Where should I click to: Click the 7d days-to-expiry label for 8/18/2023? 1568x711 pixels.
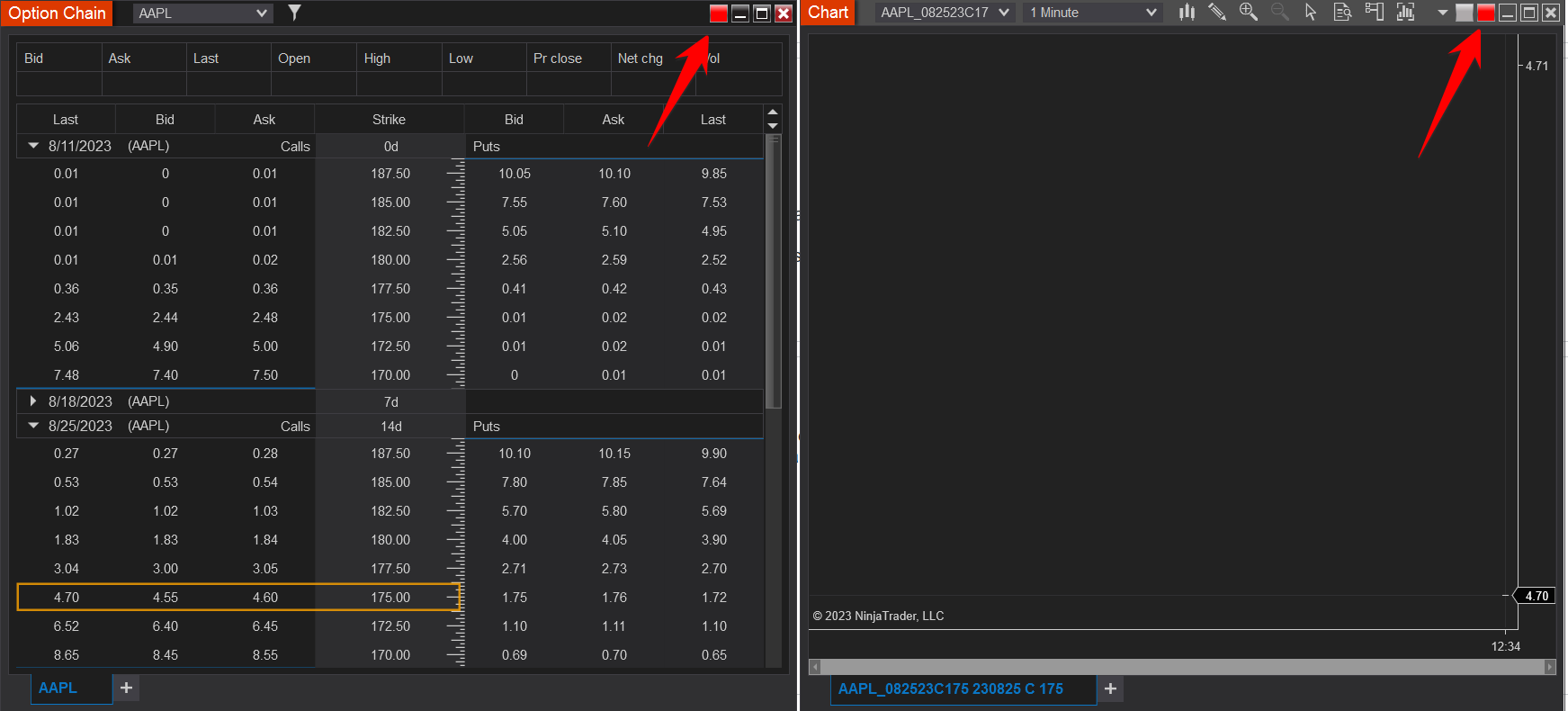pos(391,402)
